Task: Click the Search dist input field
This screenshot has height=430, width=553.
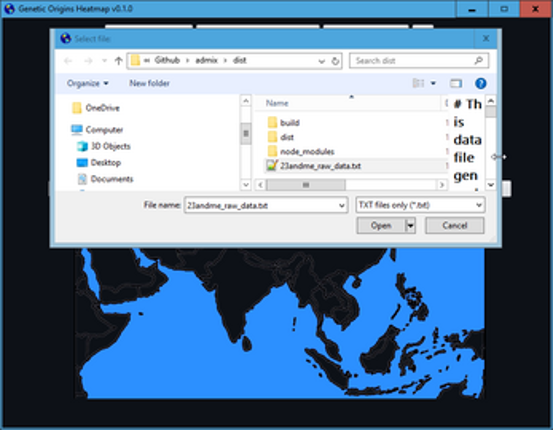Action: tap(413, 61)
